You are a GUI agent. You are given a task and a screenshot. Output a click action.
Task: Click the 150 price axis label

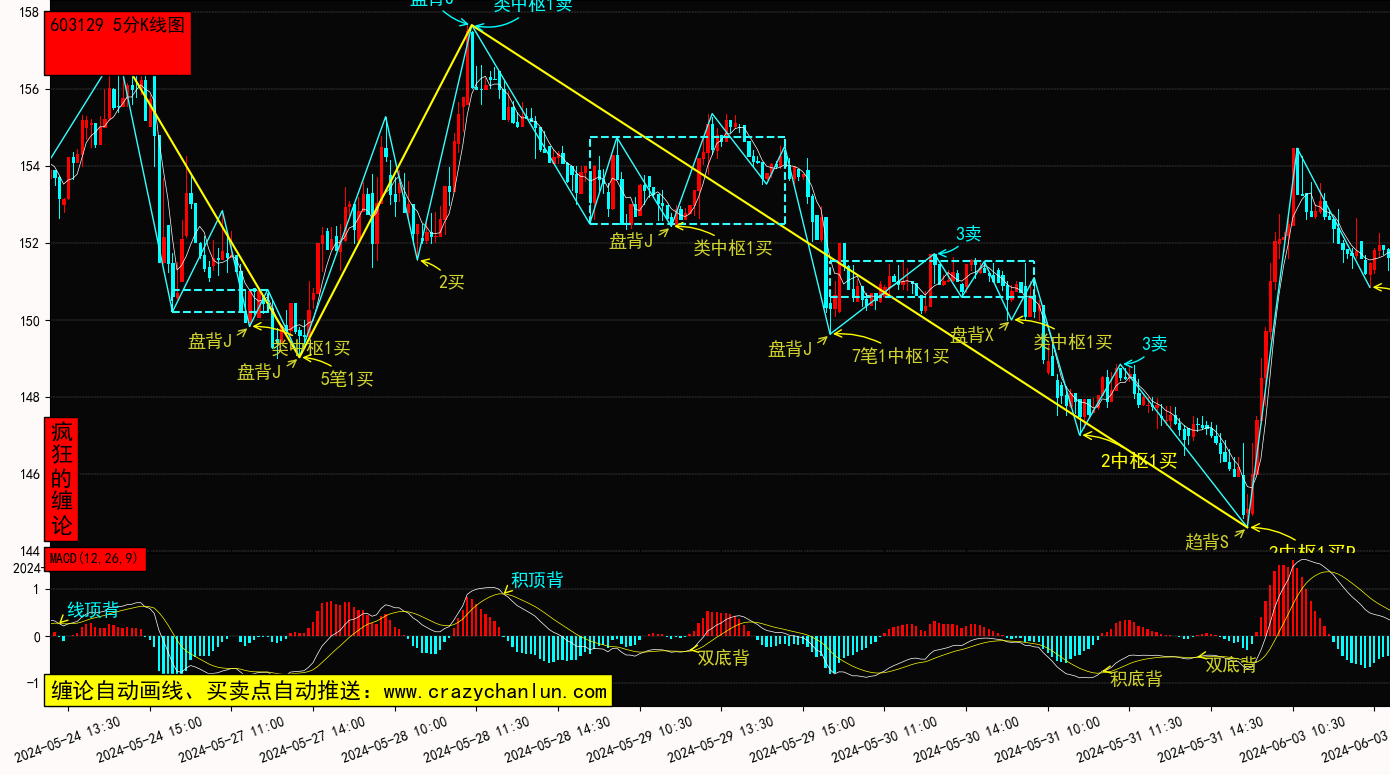click(27, 320)
